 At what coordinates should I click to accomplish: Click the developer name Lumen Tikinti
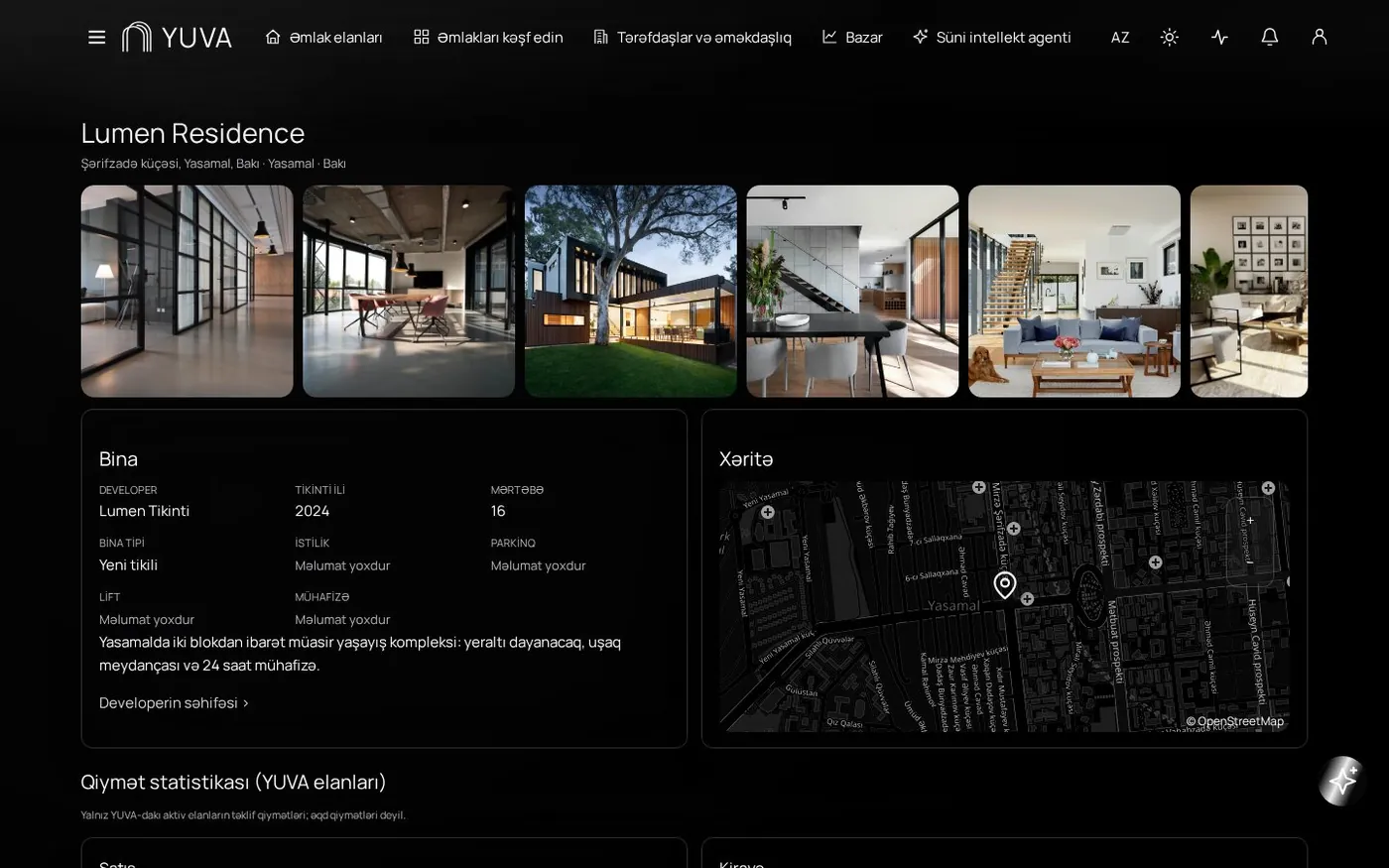[x=144, y=511]
